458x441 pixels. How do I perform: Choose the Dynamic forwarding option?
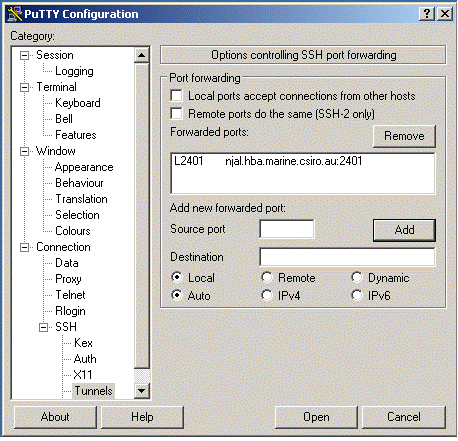point(357,277)
